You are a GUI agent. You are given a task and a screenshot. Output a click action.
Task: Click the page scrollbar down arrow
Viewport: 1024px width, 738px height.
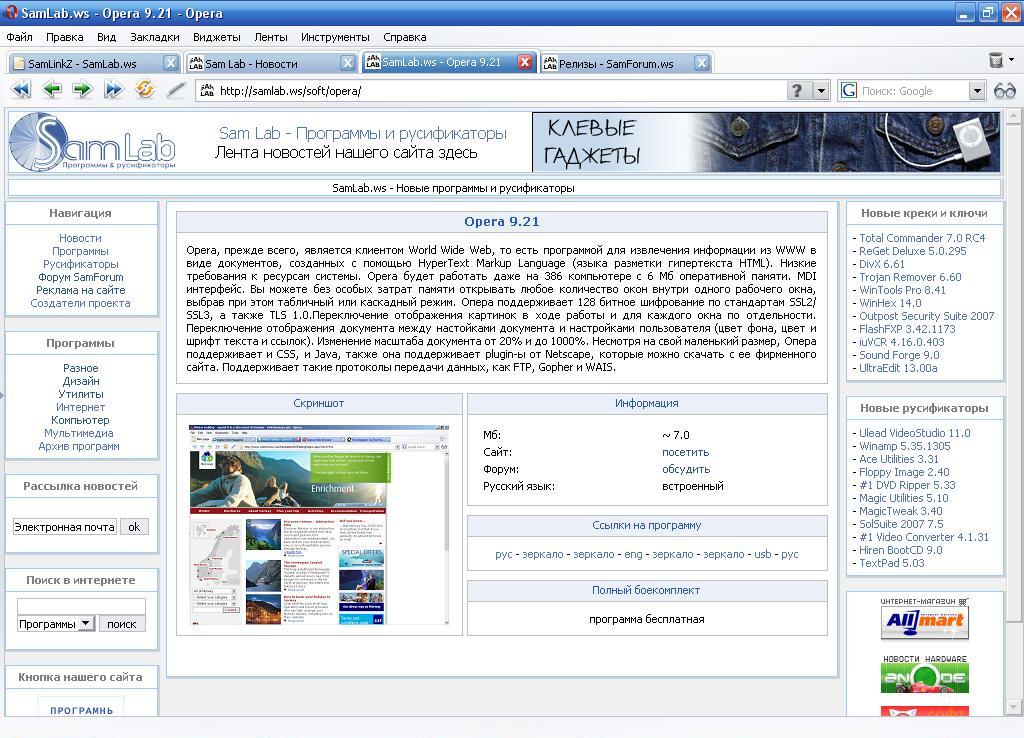[1013, 707]
